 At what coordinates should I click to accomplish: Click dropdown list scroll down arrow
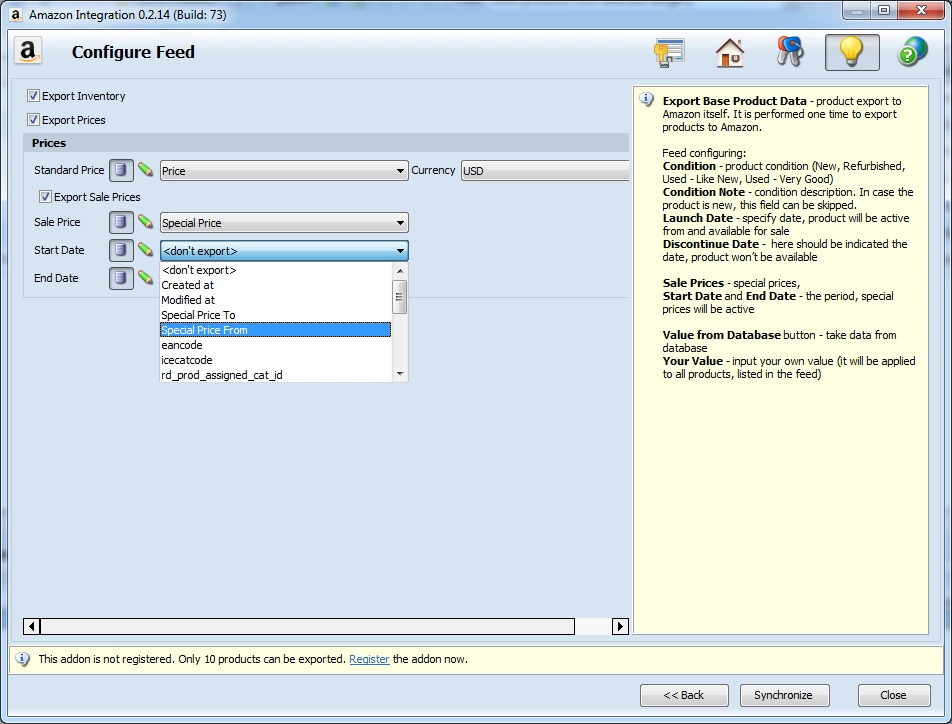click(400, 374)
